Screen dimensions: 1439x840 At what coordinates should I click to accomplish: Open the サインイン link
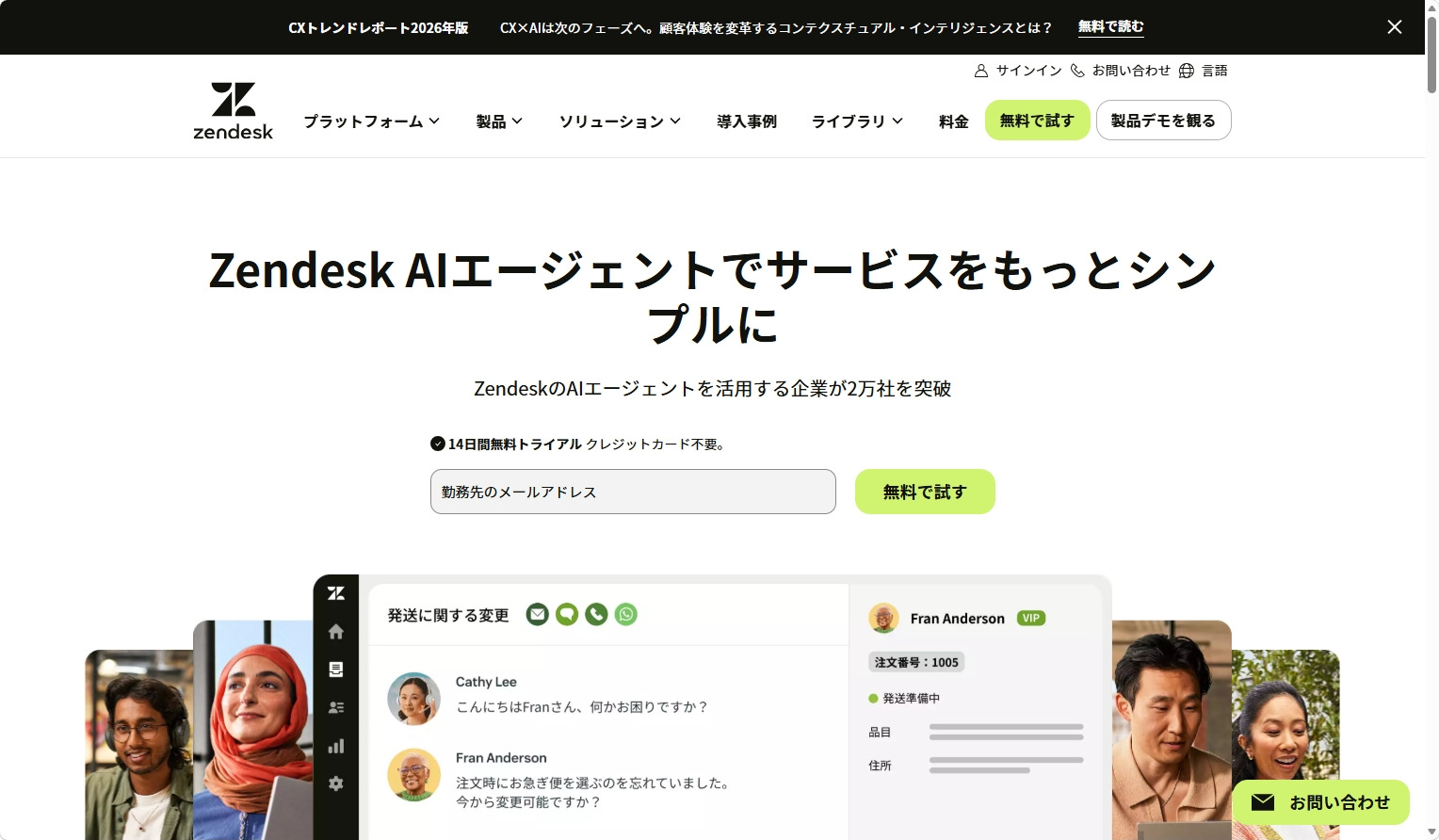click(1029, 71)
